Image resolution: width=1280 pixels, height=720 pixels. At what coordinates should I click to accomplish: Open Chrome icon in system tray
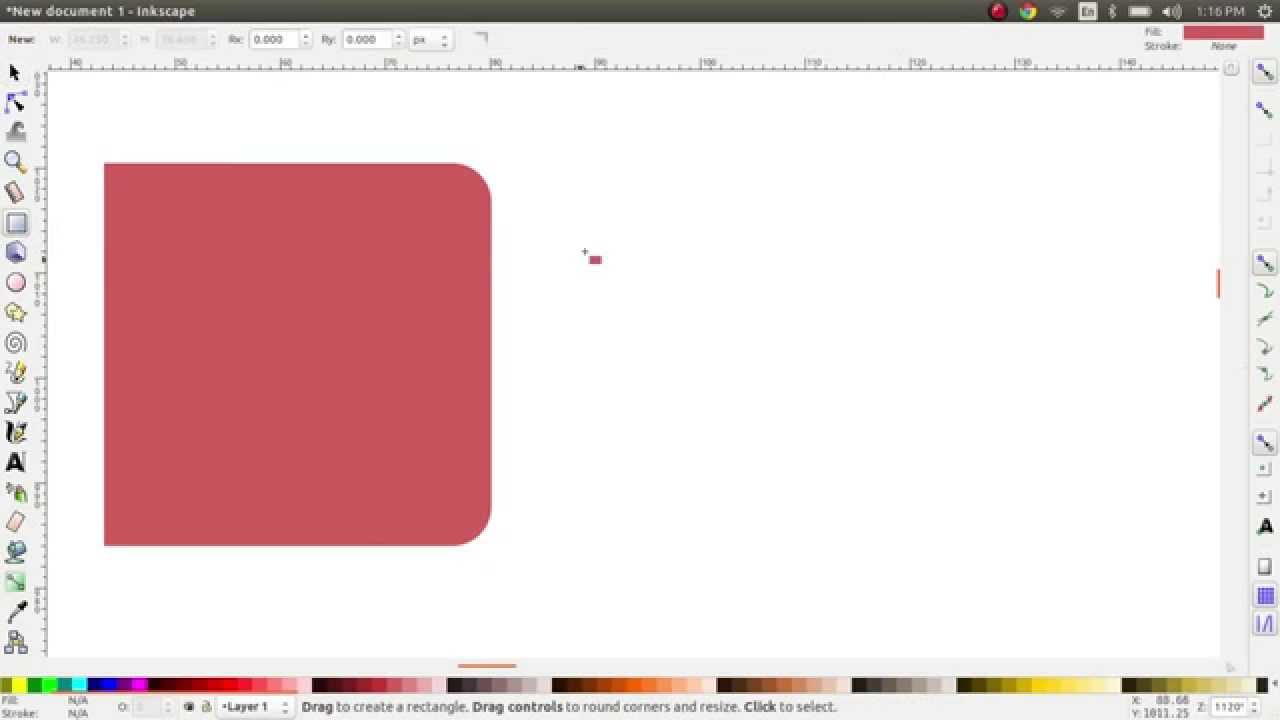(x=1028, y=11)
